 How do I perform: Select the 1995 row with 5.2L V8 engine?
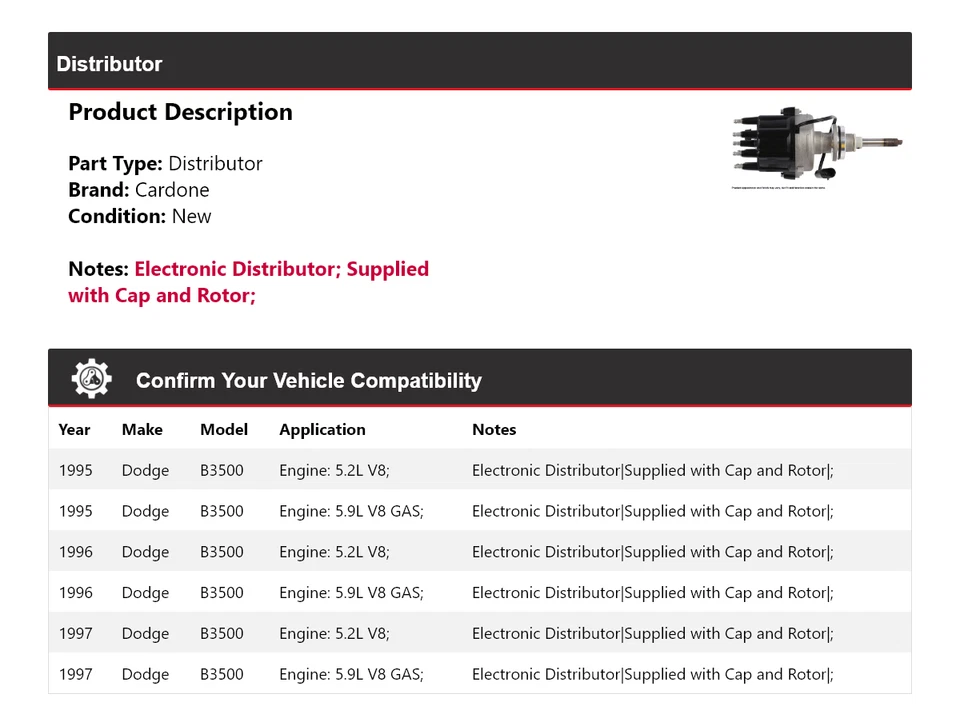click(x=480, y=470)
